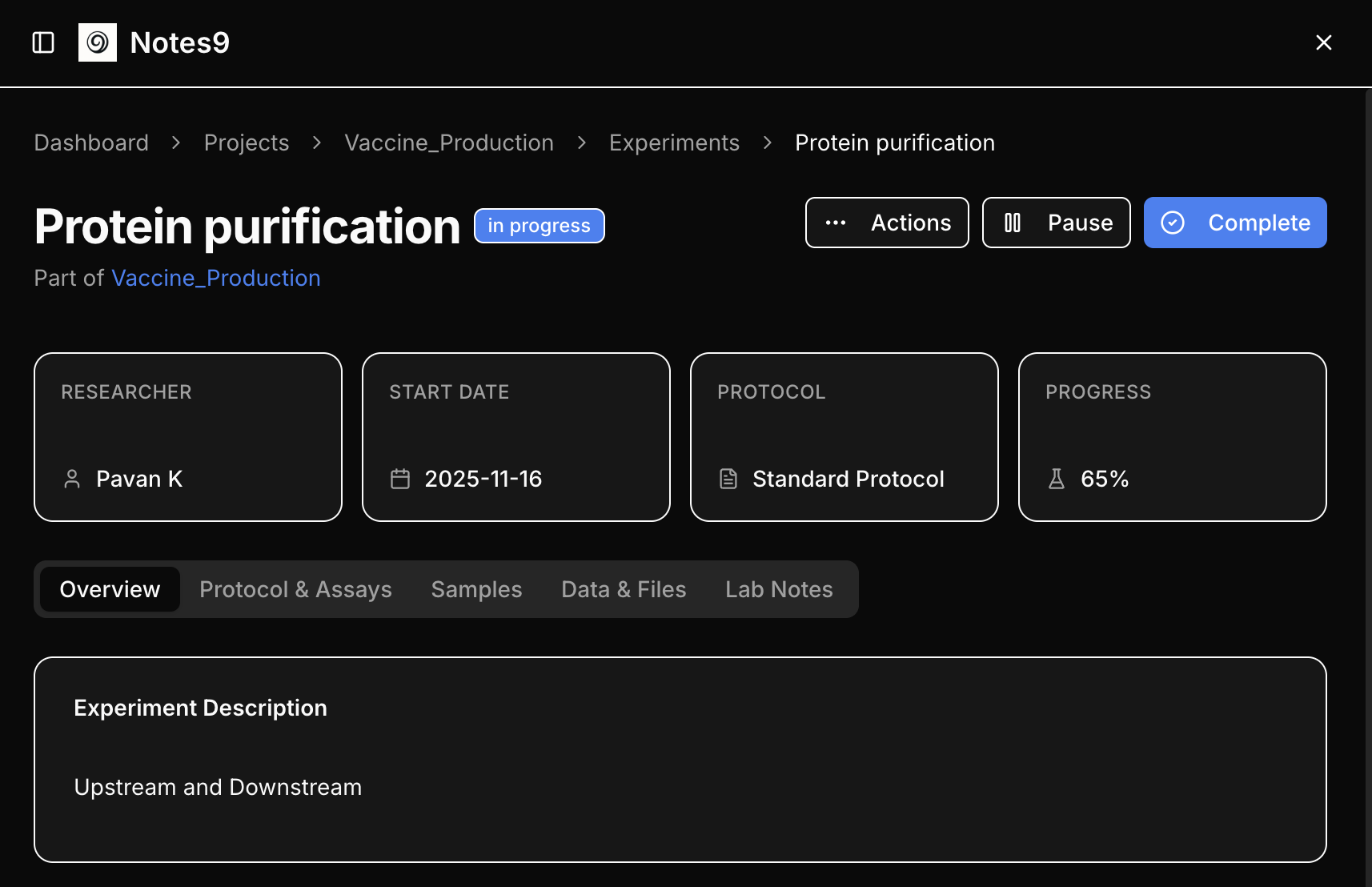Click the protocol document icon
This screenshot has width=1372, height=887.
pos(728,479)
